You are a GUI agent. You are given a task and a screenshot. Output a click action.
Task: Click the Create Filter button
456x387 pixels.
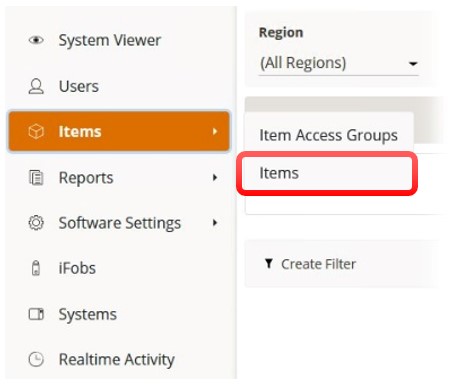click(x=310, y=264)
